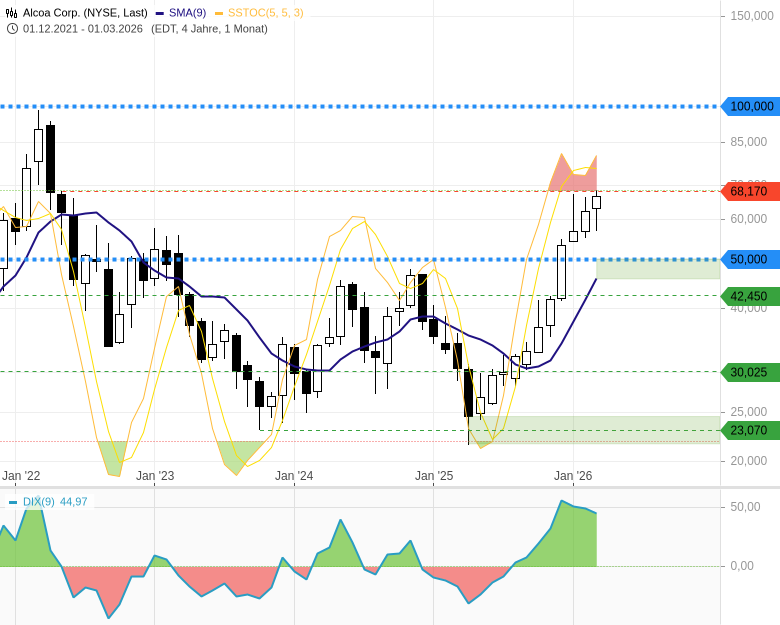Select the green 42,450 price level tag
The width and height of the screenshot is (780, 625).
pos(749,296)
